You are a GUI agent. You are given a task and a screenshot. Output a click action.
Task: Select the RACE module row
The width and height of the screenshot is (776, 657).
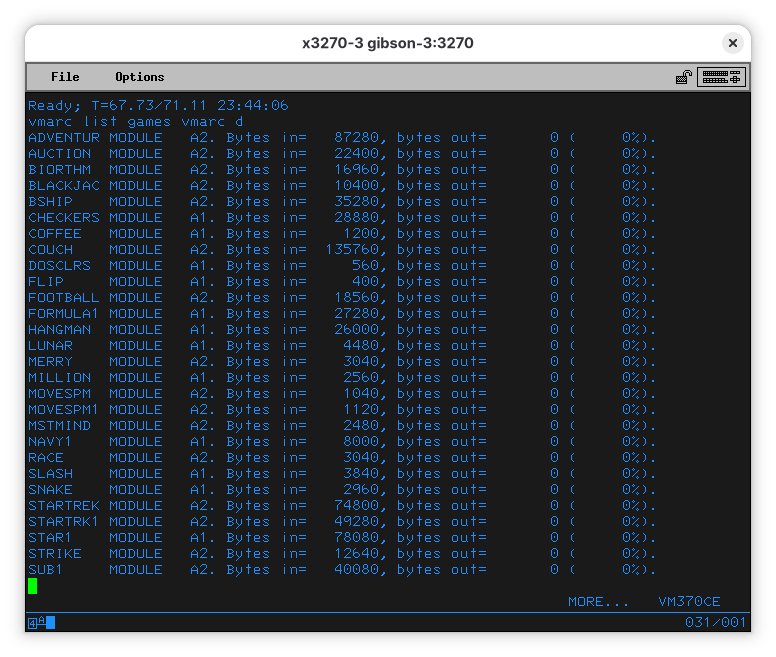(342, 458)
